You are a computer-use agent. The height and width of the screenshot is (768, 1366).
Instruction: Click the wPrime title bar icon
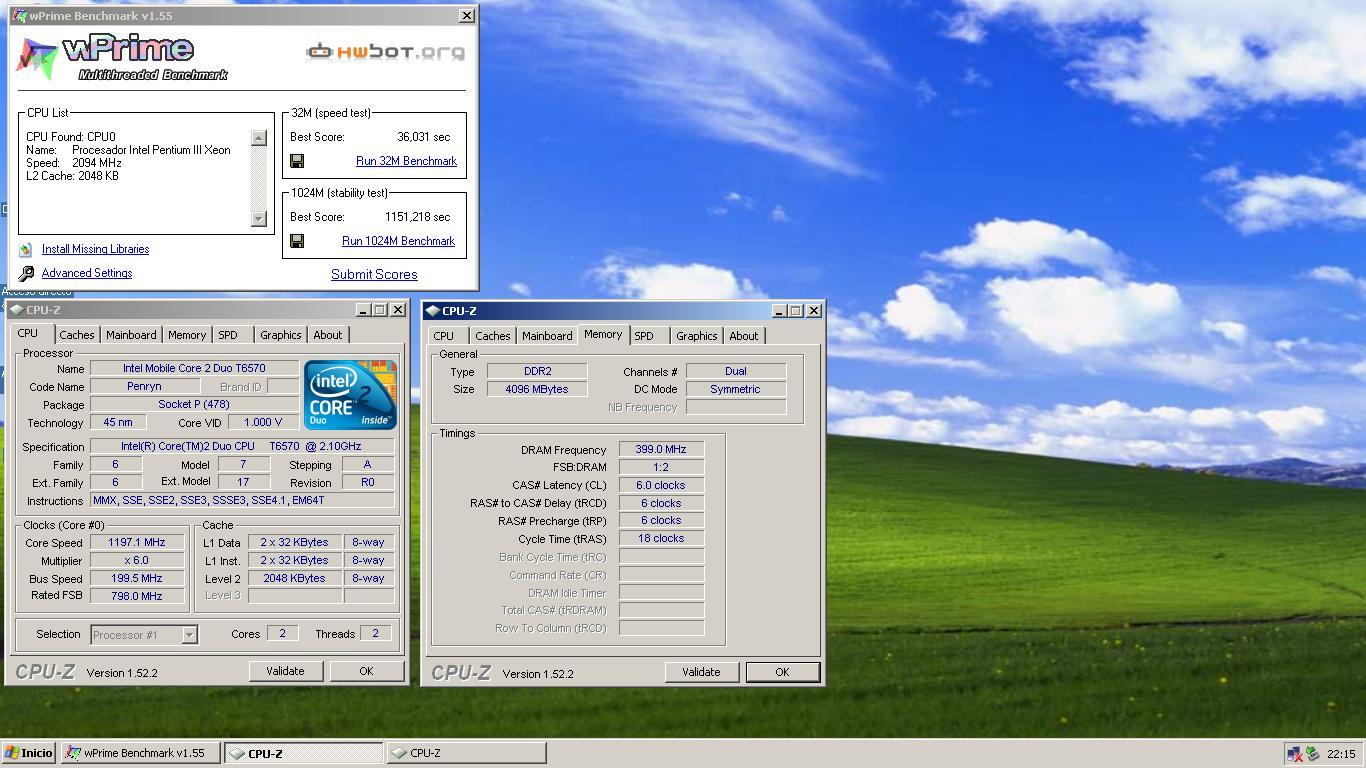click(x=20, y=16)
